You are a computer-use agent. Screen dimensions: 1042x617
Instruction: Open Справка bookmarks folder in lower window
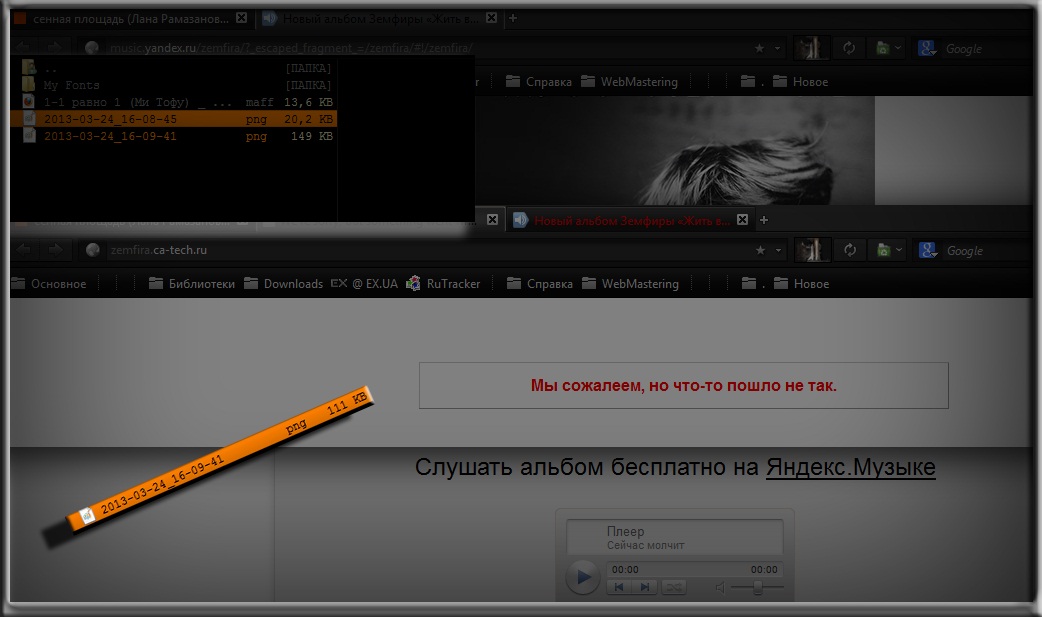[540, 284]
